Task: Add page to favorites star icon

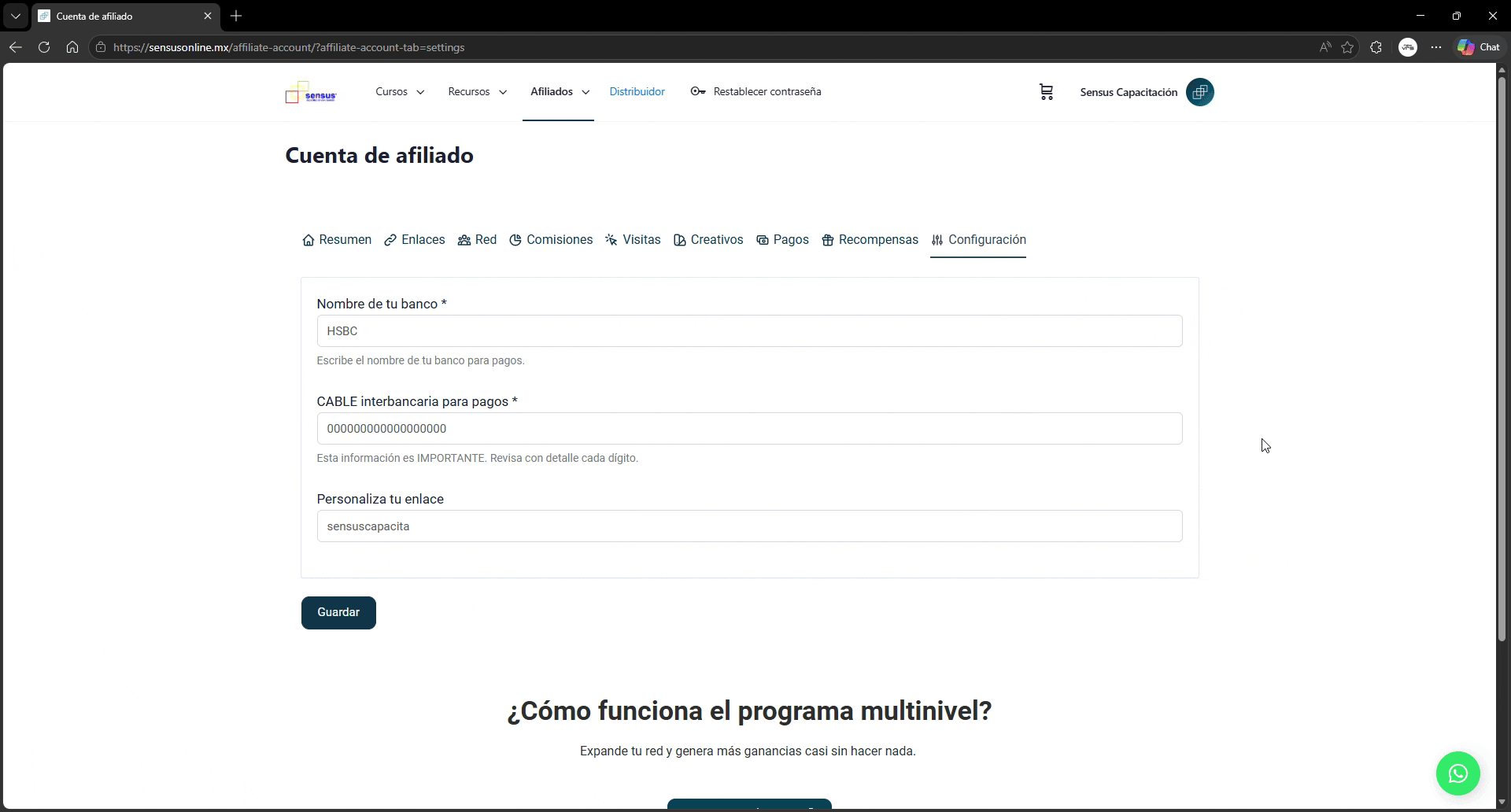Action: (1347, 47)
